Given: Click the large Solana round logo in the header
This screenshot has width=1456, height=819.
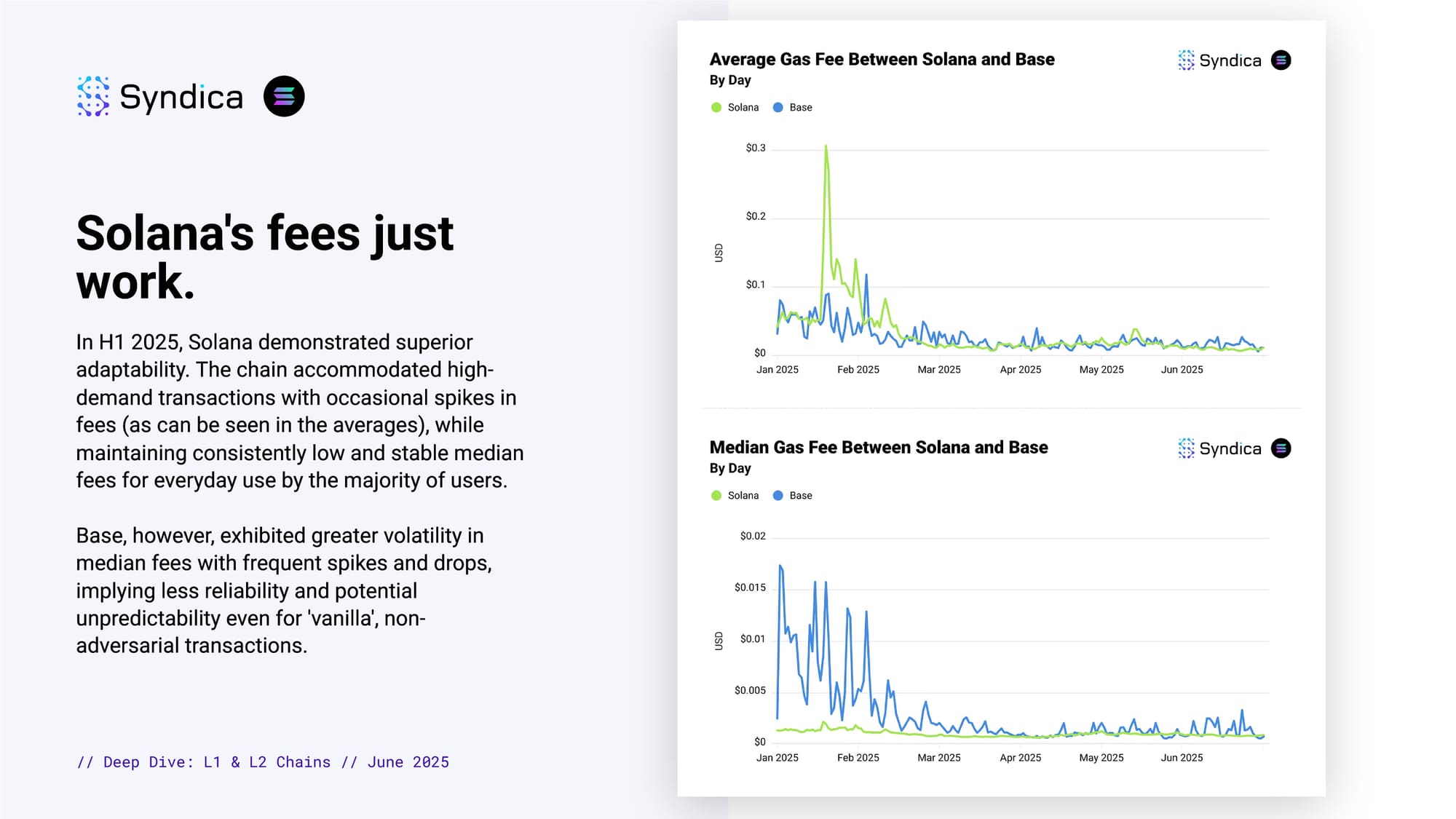Looking at the screenshot, I should 284,96.
